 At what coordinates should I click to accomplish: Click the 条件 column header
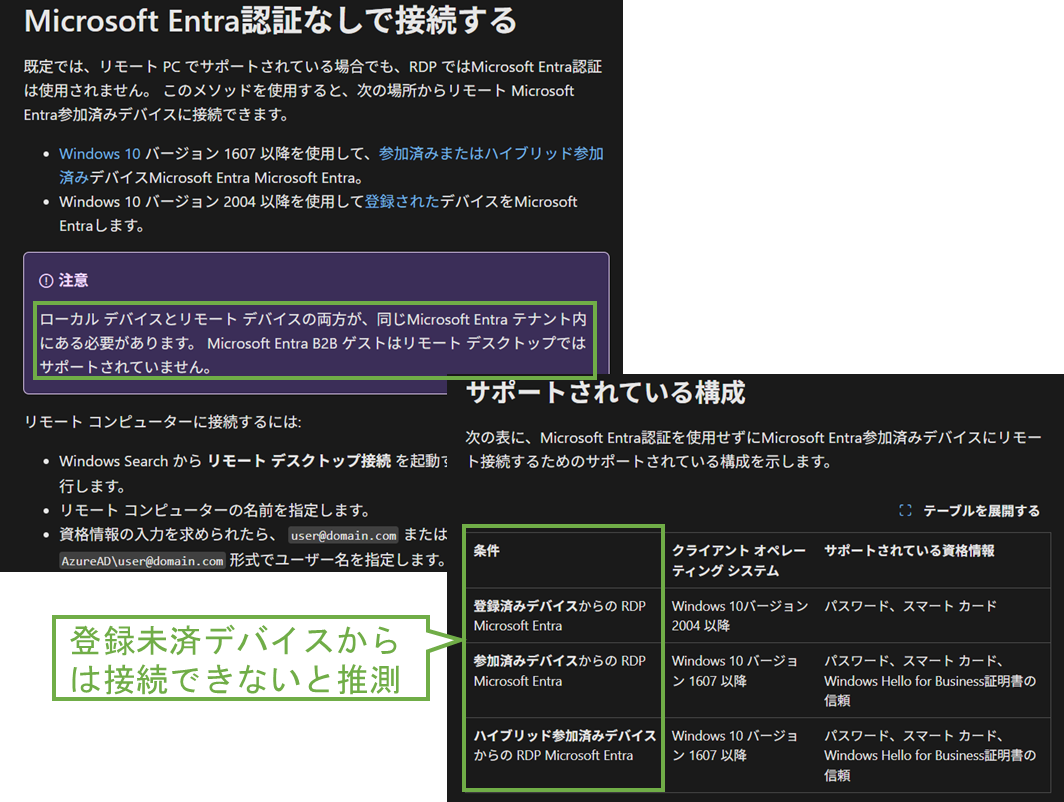point(487,550)
